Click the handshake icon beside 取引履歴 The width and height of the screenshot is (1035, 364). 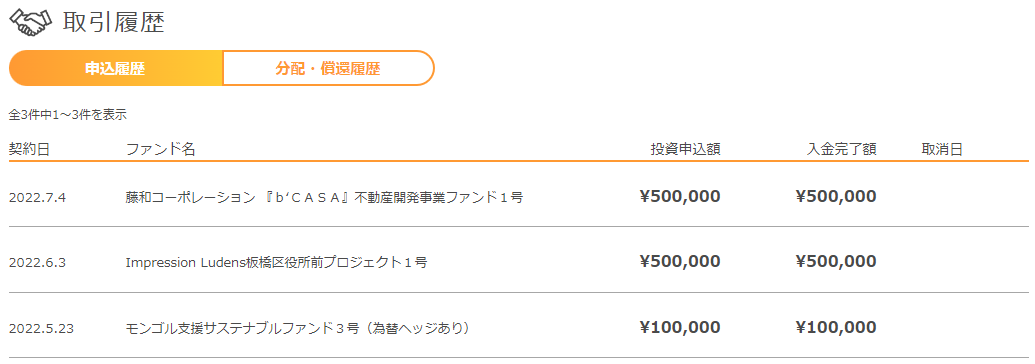(x=30, y=22)
